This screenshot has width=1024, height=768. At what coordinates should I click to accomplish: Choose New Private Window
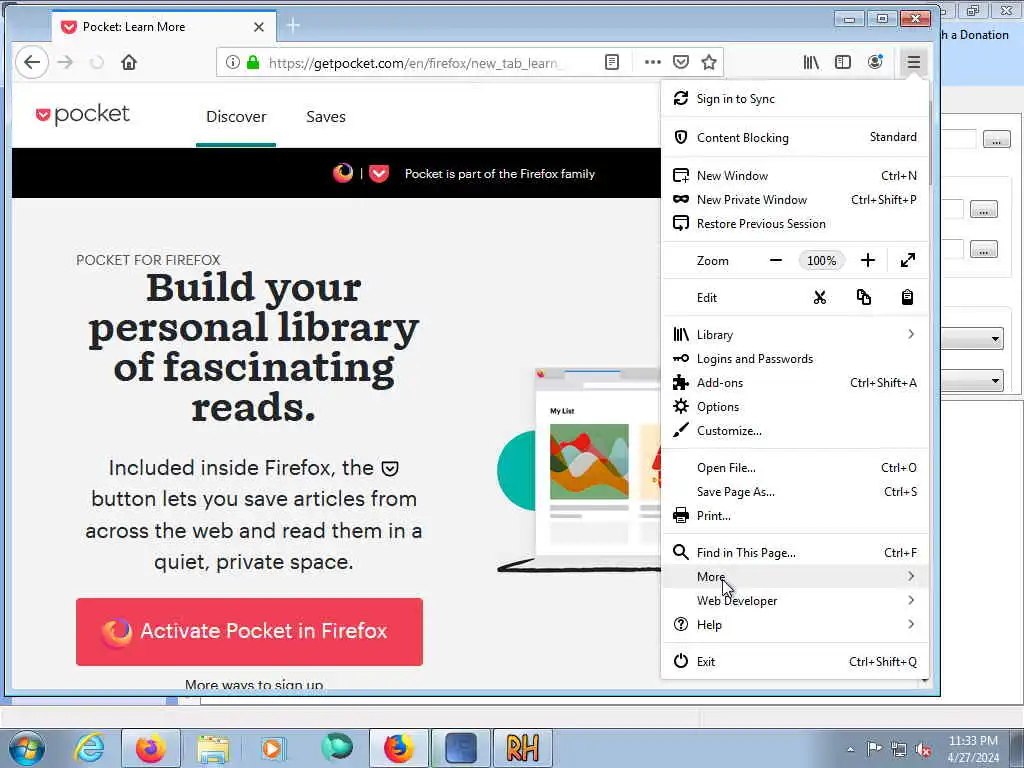point(794,200)
